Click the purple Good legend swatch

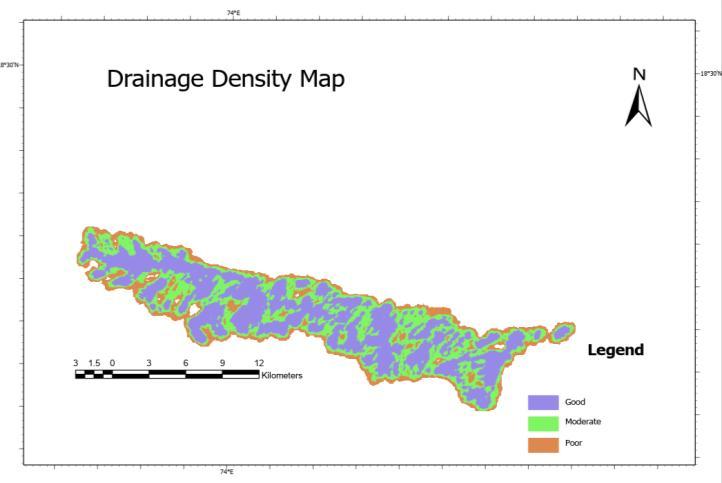(543, 402)
